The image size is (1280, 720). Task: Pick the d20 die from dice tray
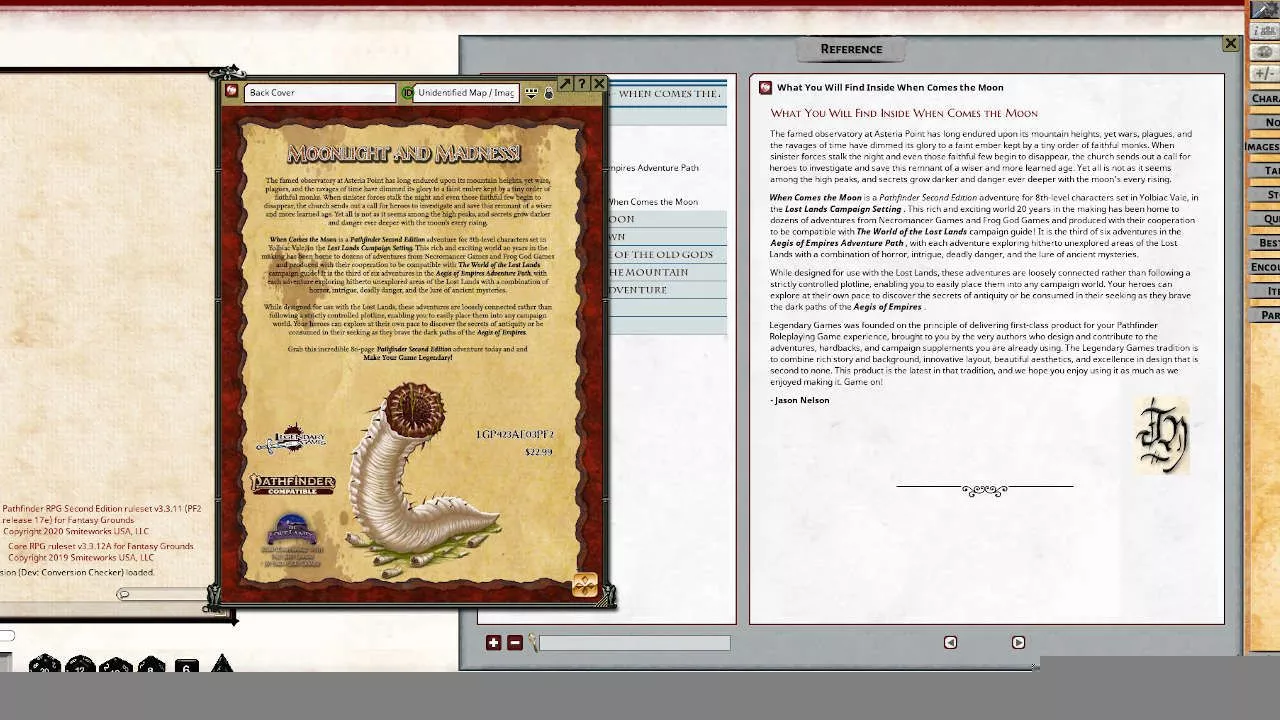pyautogui.click(x=44, y=664)
